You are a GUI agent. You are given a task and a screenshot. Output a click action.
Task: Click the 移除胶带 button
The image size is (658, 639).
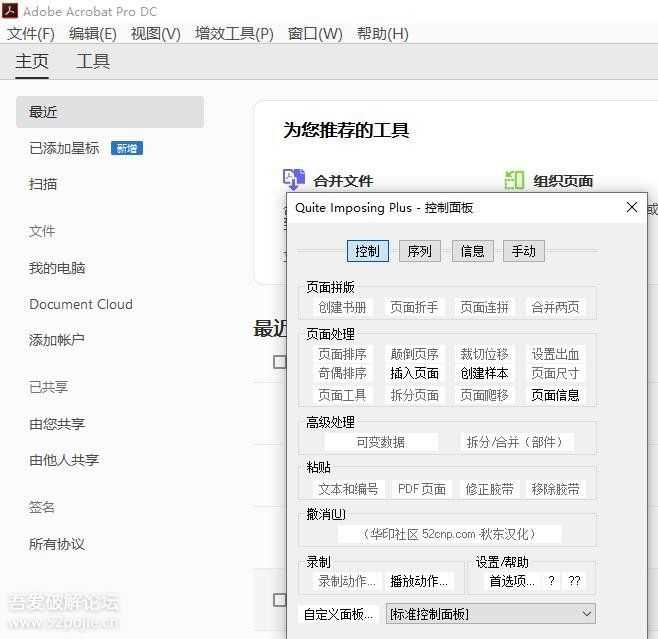tap(555, 489)
